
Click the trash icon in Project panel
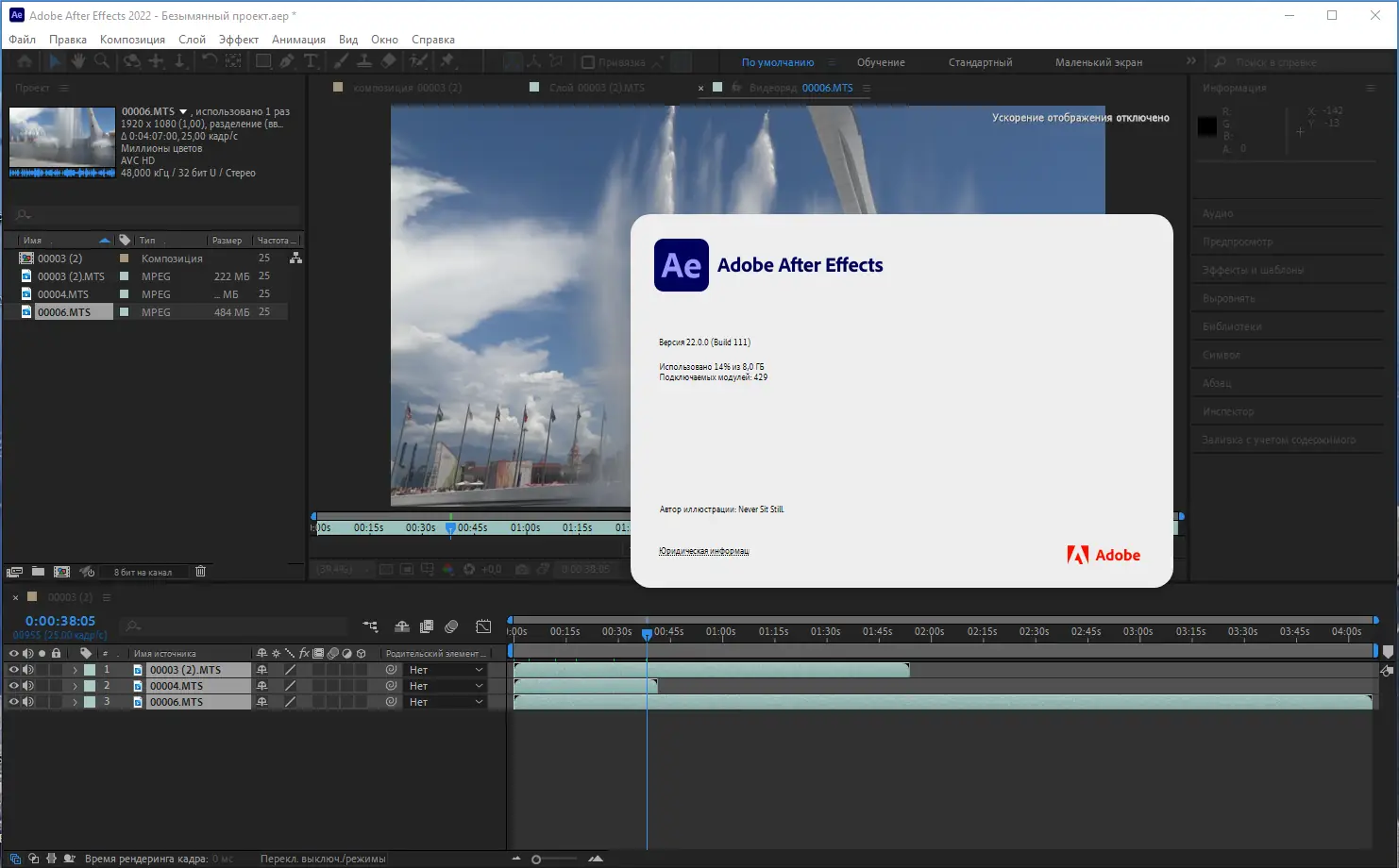tap(200, 572)
